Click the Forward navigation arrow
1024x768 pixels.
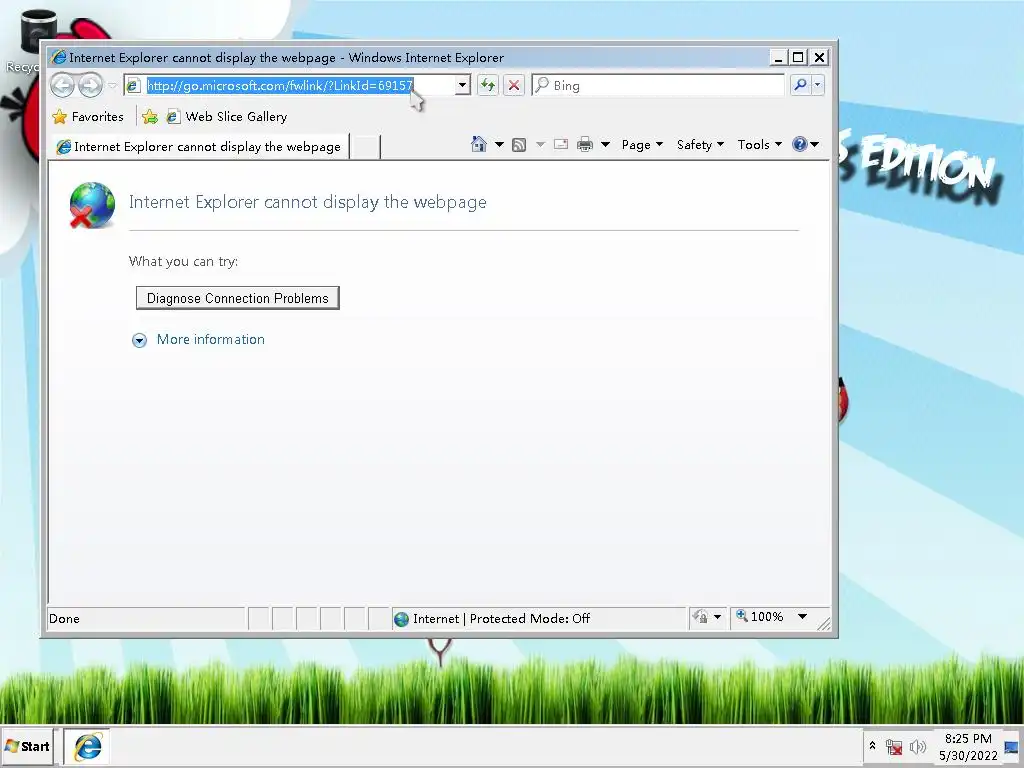91,86
